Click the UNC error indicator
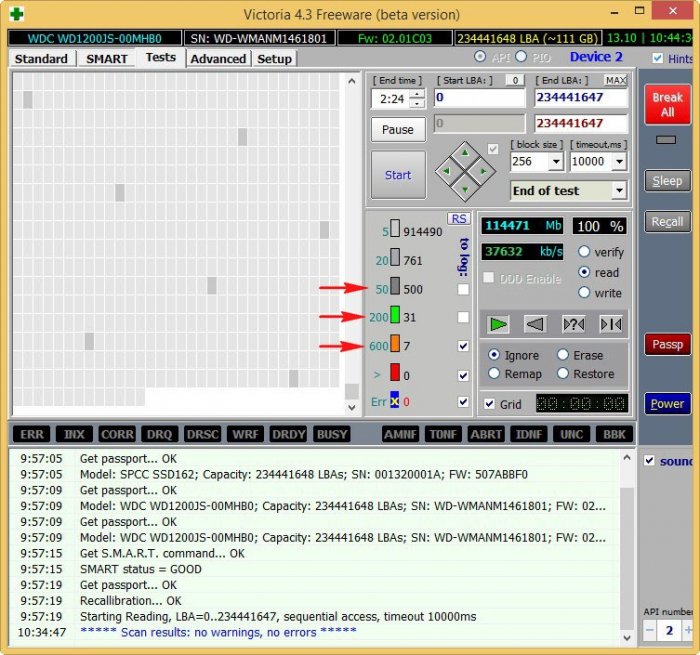The image size is (700, 655). coord(571,434)
